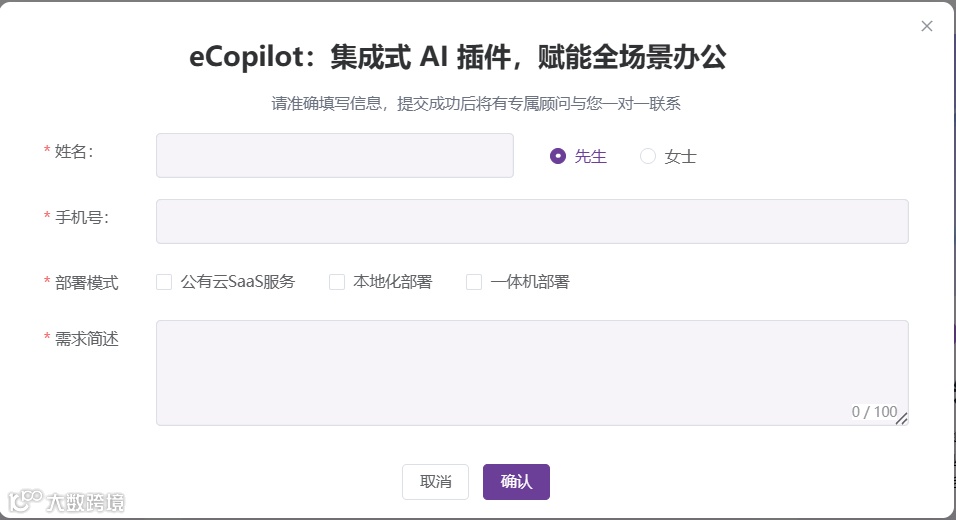The width and height of the screenshot is (956, 520).
Task: Check the 公有云SaaS服务 checkbox
Action: (164, 282)
